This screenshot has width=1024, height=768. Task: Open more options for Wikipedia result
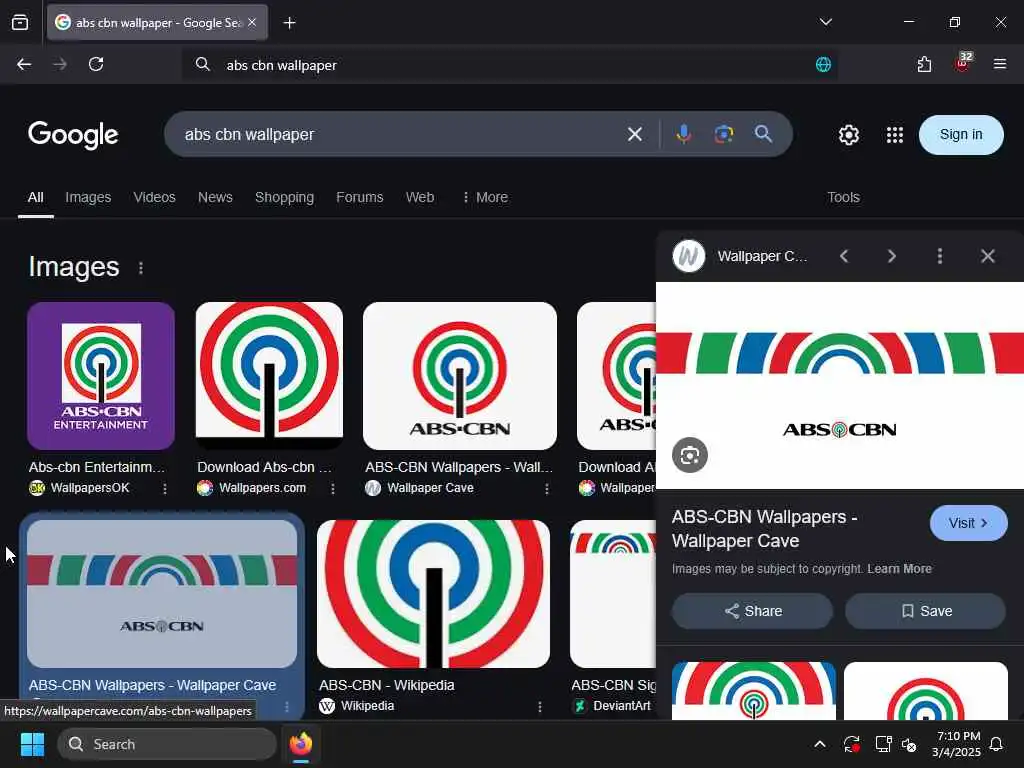(x=539, y=707)
